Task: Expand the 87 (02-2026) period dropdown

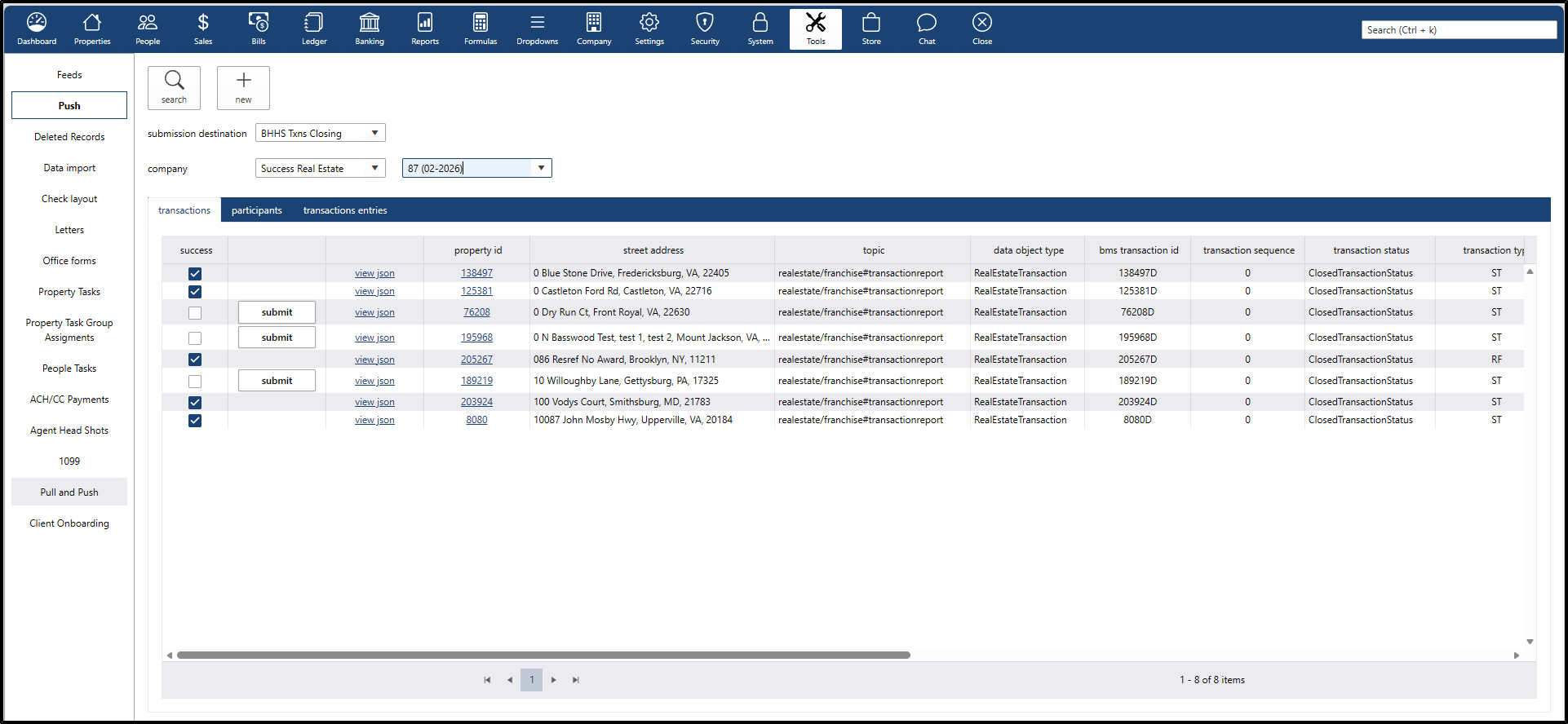Action: point(541,168)
